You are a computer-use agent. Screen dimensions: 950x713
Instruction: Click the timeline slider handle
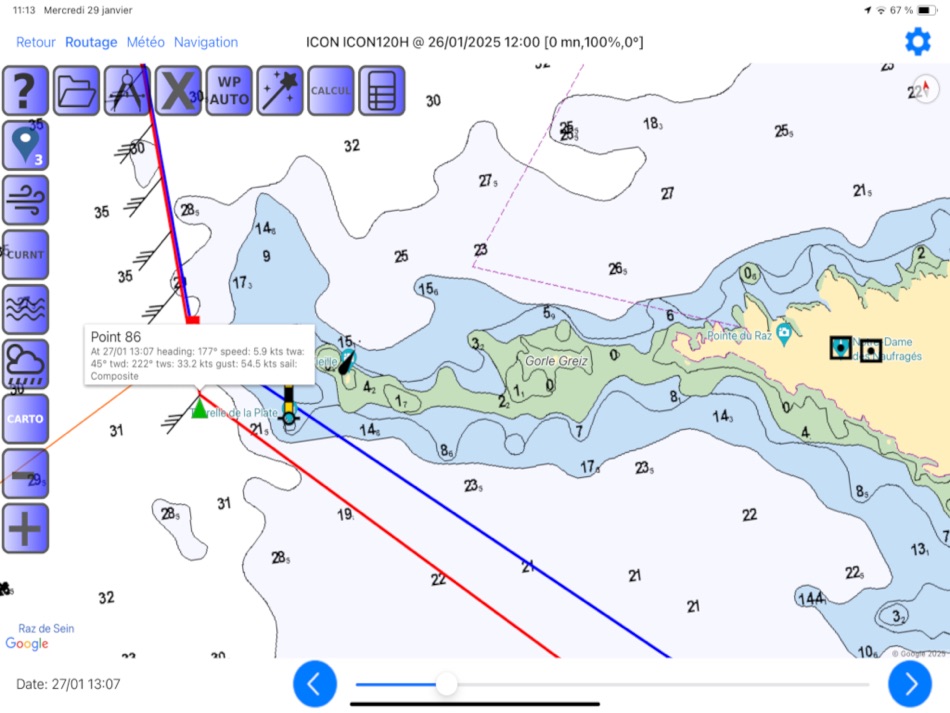pyautogui.click(x=447, y=684)
